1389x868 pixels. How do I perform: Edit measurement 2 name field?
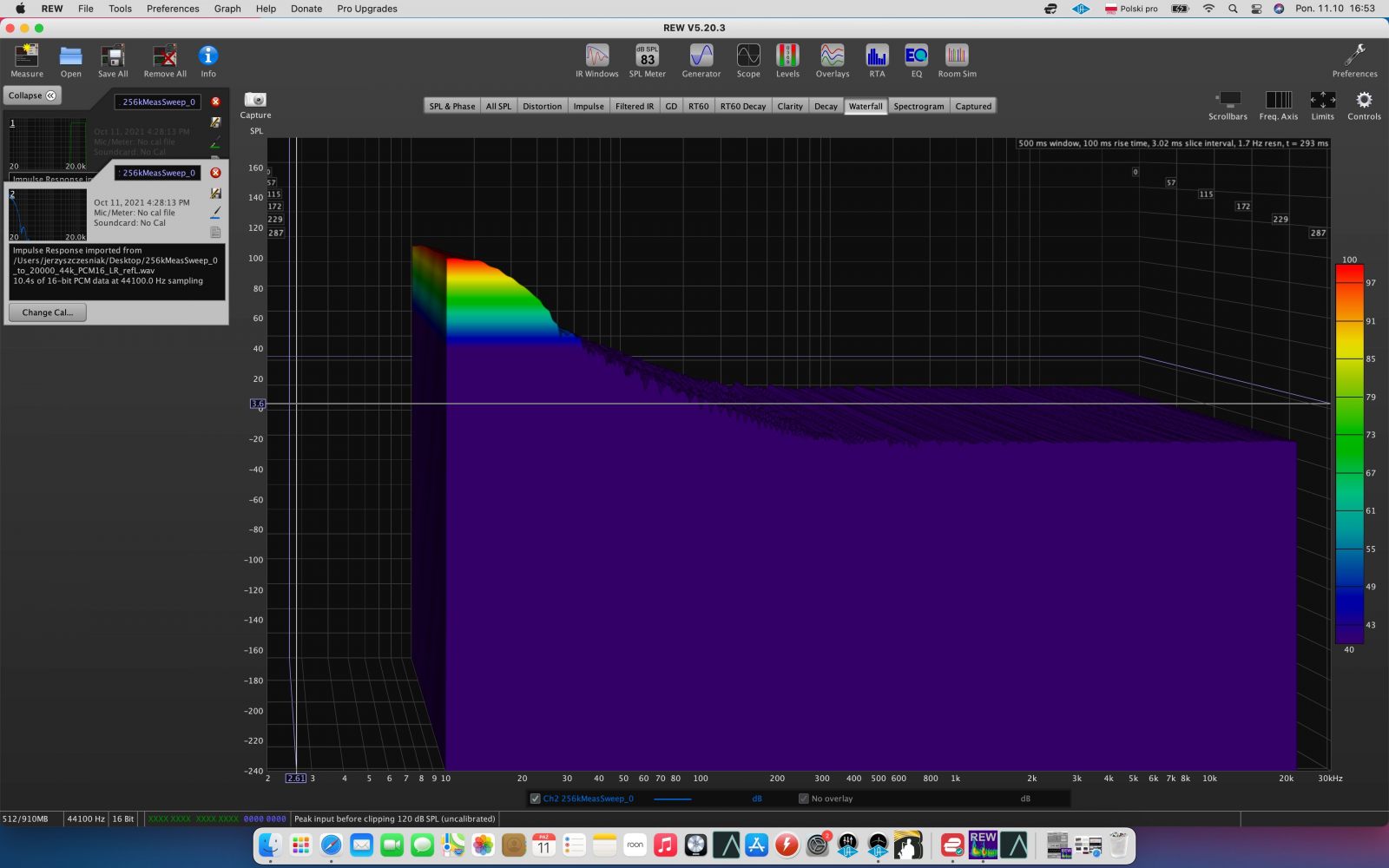point(158,173)
